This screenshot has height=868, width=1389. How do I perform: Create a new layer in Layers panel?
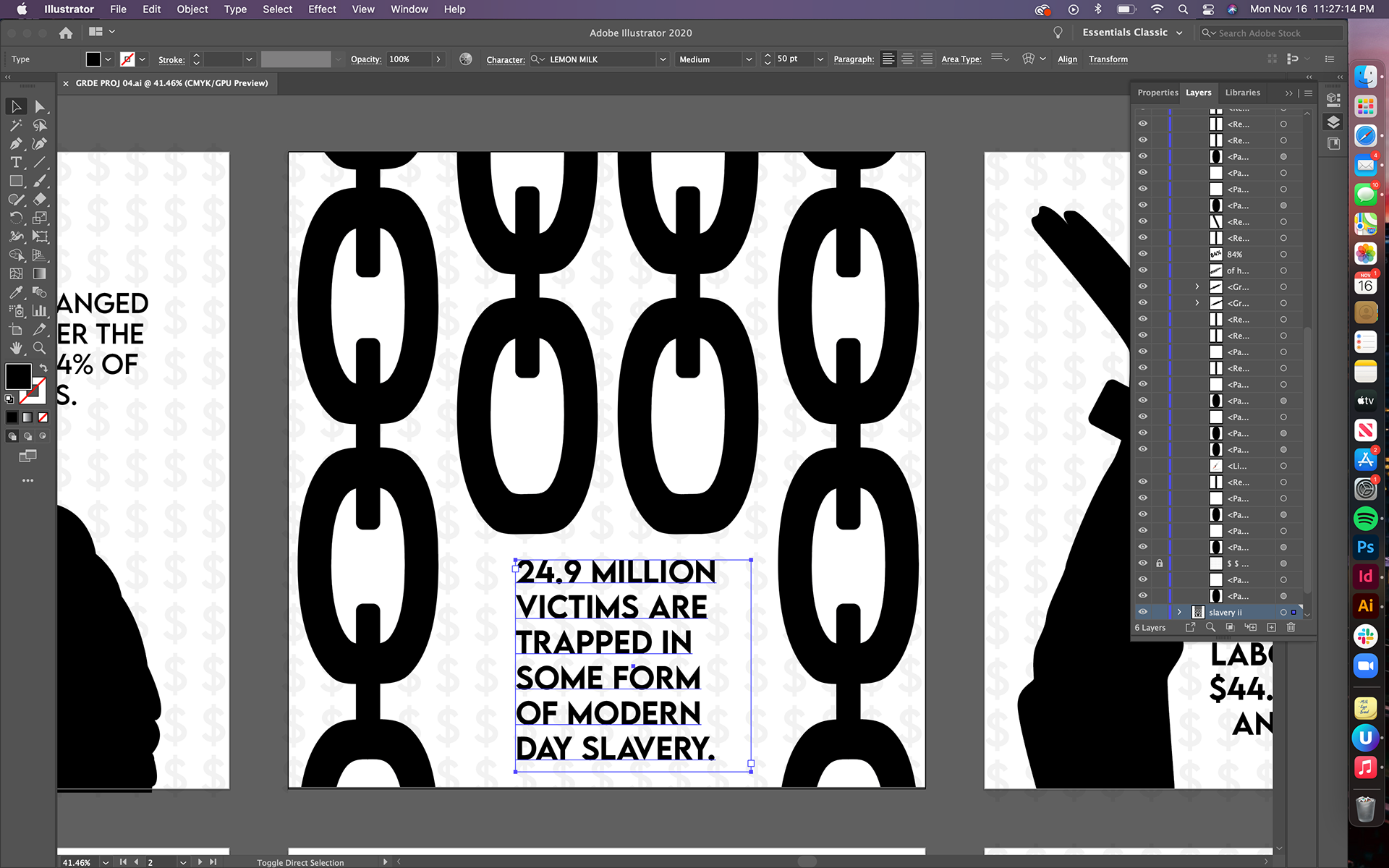point(1271,627)
